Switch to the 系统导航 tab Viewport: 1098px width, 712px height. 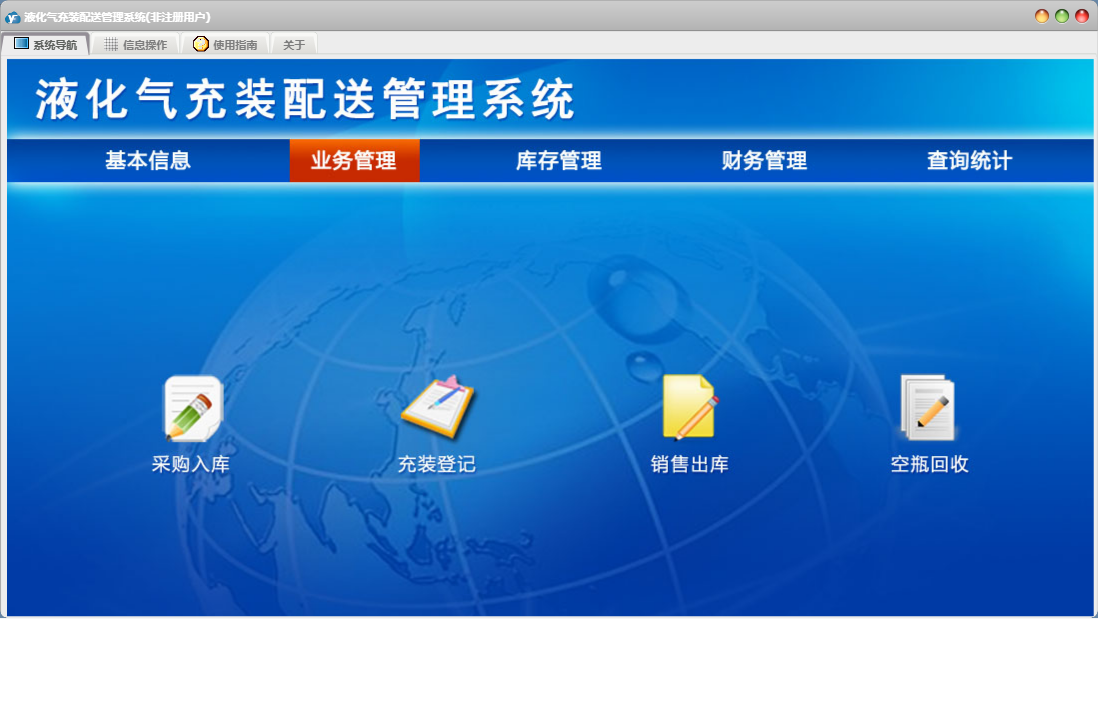(x=46, y=44)
